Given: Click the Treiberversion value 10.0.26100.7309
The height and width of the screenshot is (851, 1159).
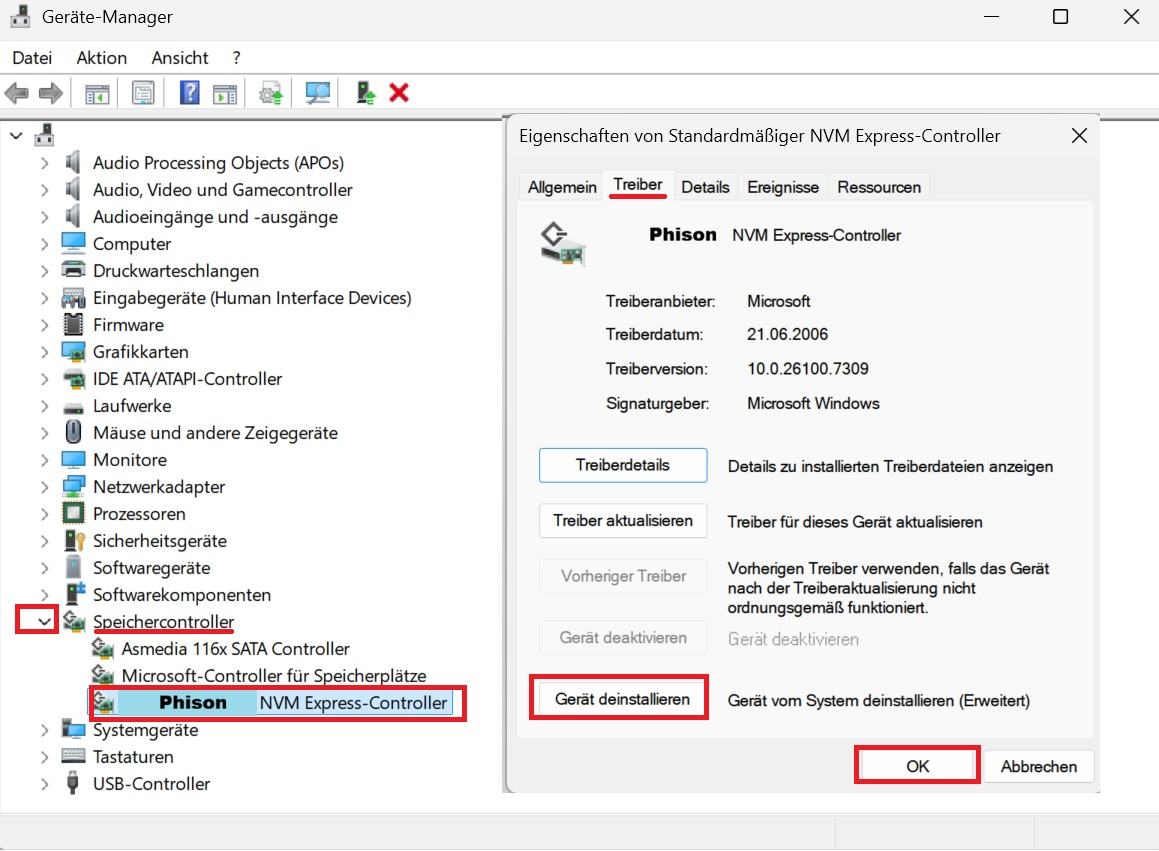Looking at the screenshot, I should [808, 368].
